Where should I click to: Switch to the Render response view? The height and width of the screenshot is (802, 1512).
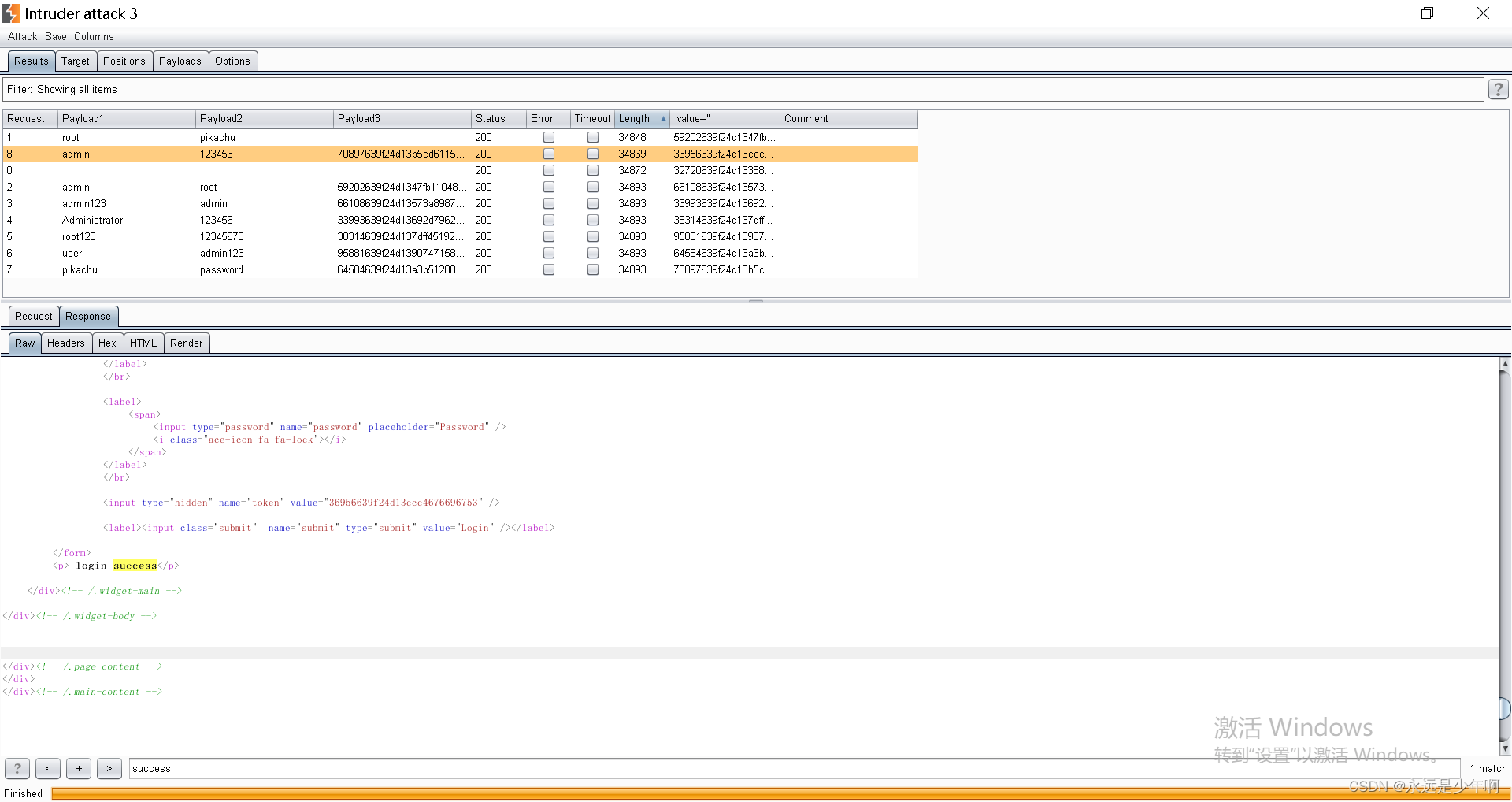[x=186, y=343]
